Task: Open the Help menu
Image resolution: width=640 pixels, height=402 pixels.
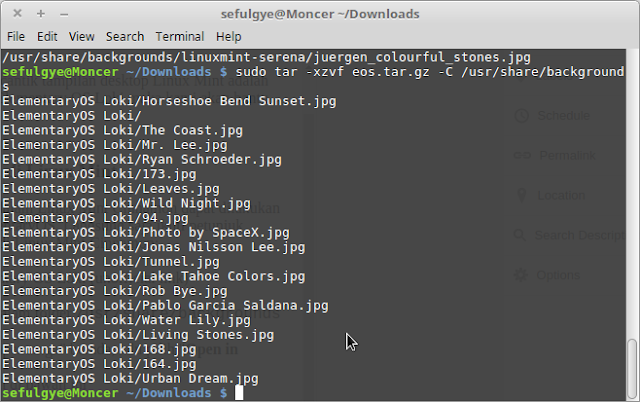Action: [x=229, y=37]
